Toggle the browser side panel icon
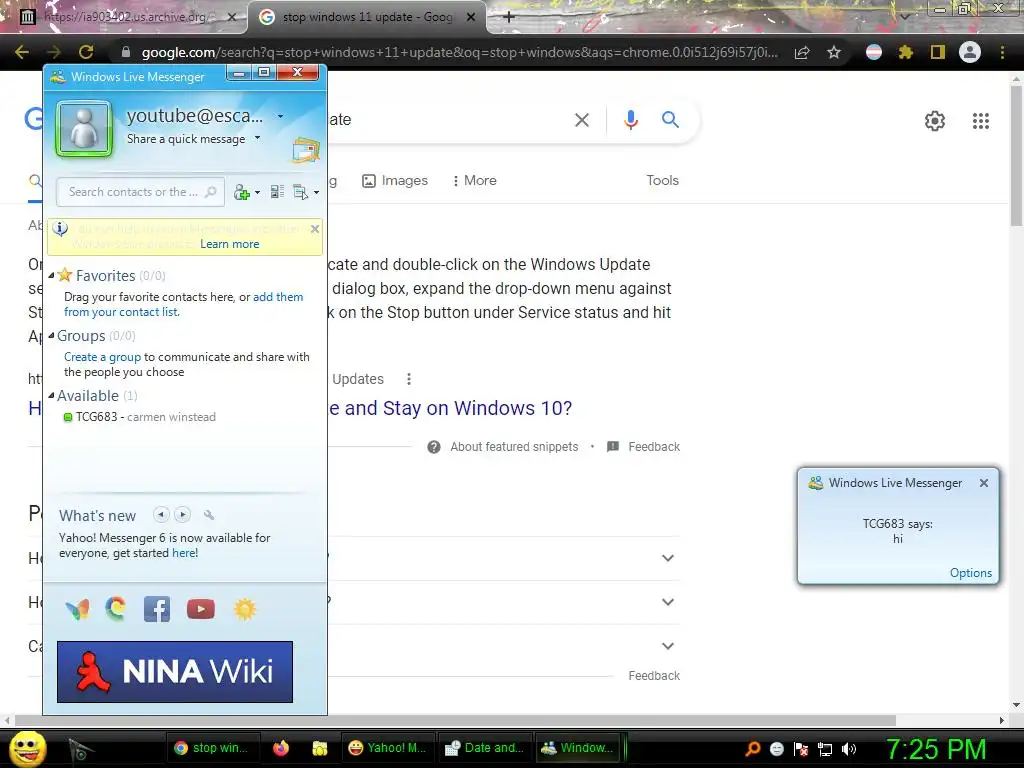The width and height of the screenshot is (1024, 768). tap(938, 52)
